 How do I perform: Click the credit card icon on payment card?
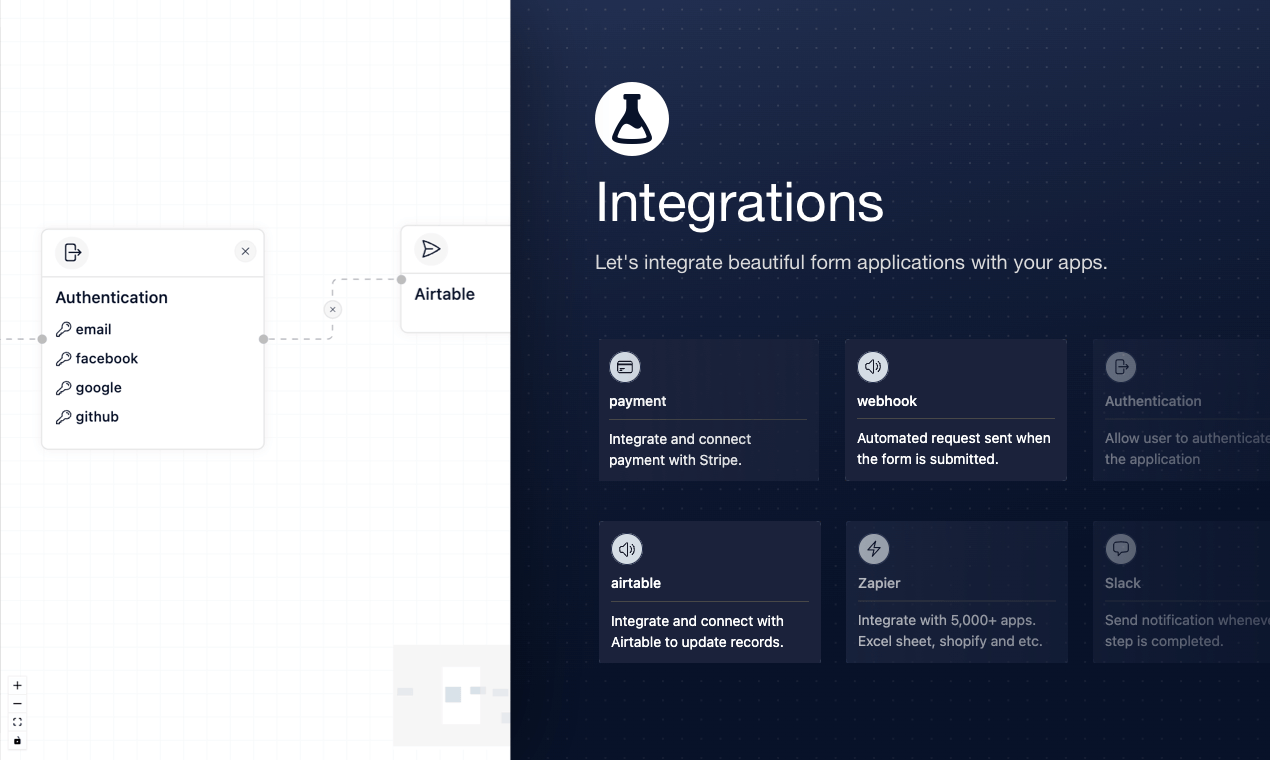[625, 367]
